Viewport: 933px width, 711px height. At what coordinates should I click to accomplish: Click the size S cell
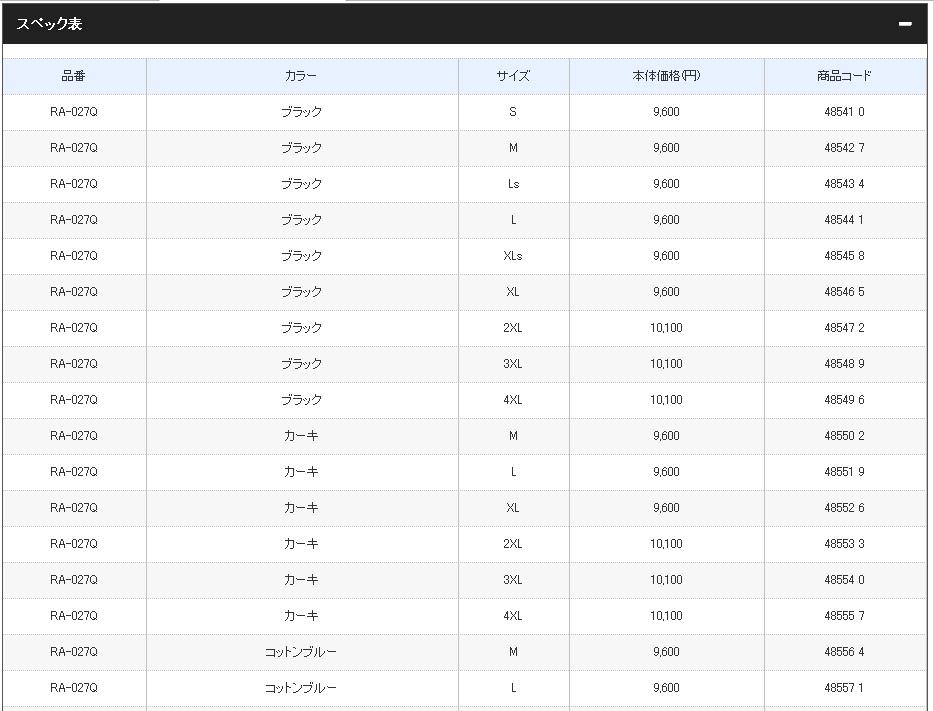(513, 112)
